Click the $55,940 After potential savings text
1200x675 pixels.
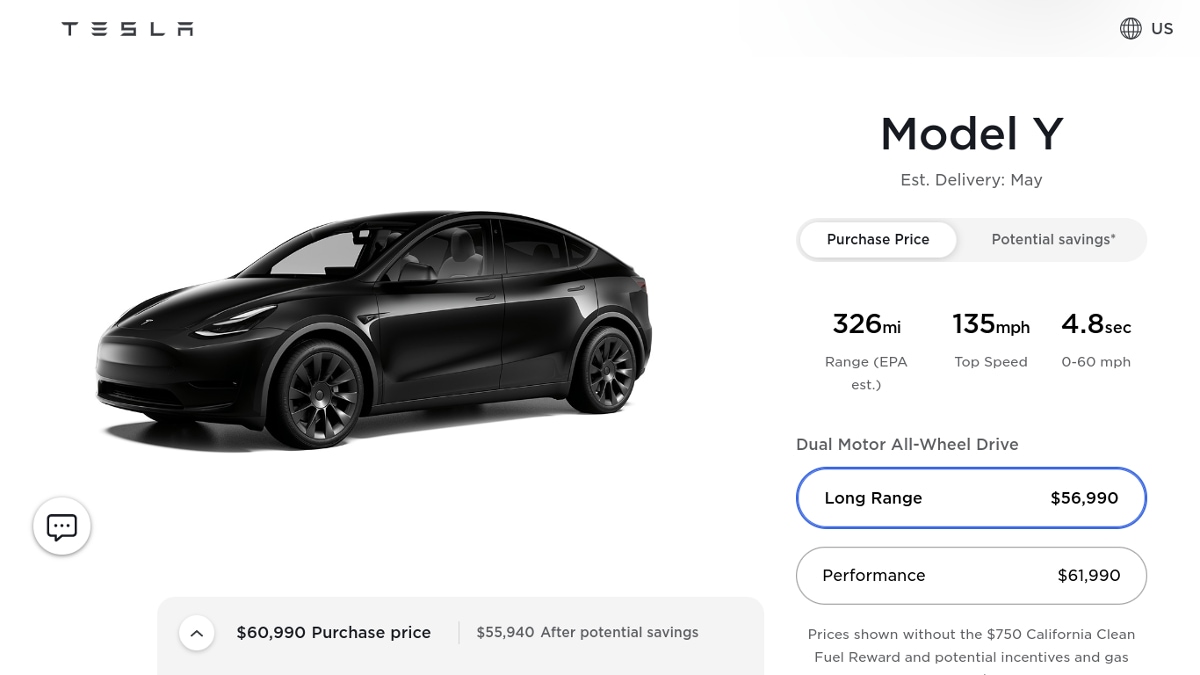[587, 633]
